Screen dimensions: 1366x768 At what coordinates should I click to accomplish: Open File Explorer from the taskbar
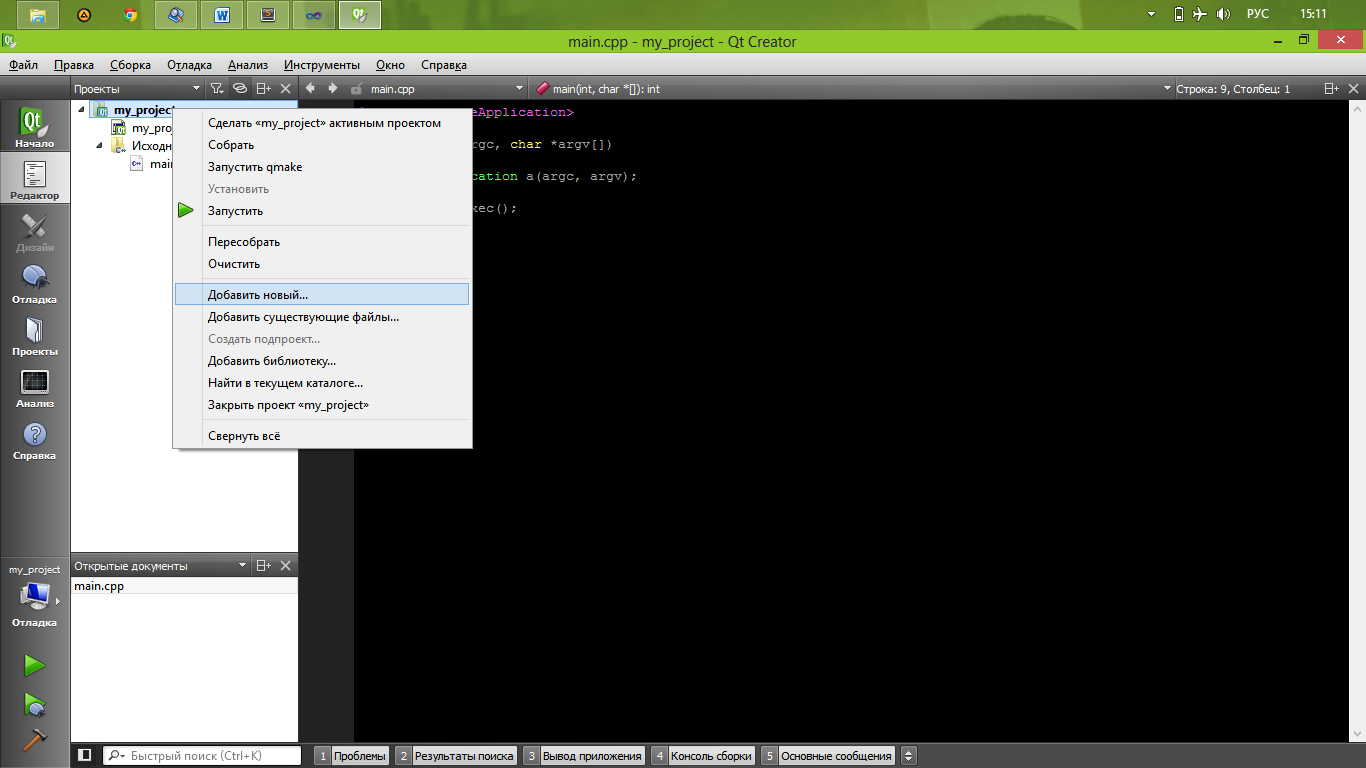38,15
